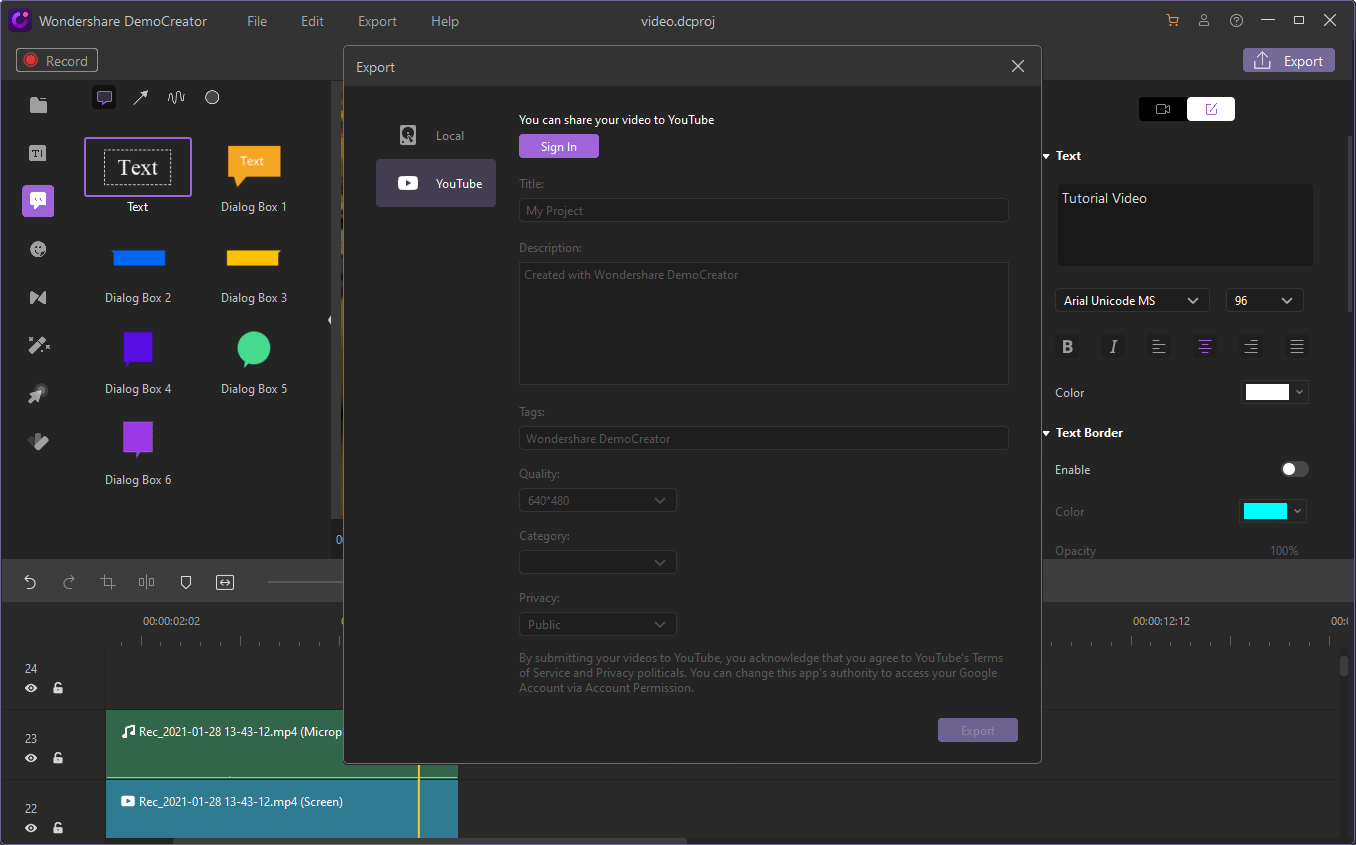
Task: Select the annotations panel icon in sidebar
Action: tap(38, 201)
